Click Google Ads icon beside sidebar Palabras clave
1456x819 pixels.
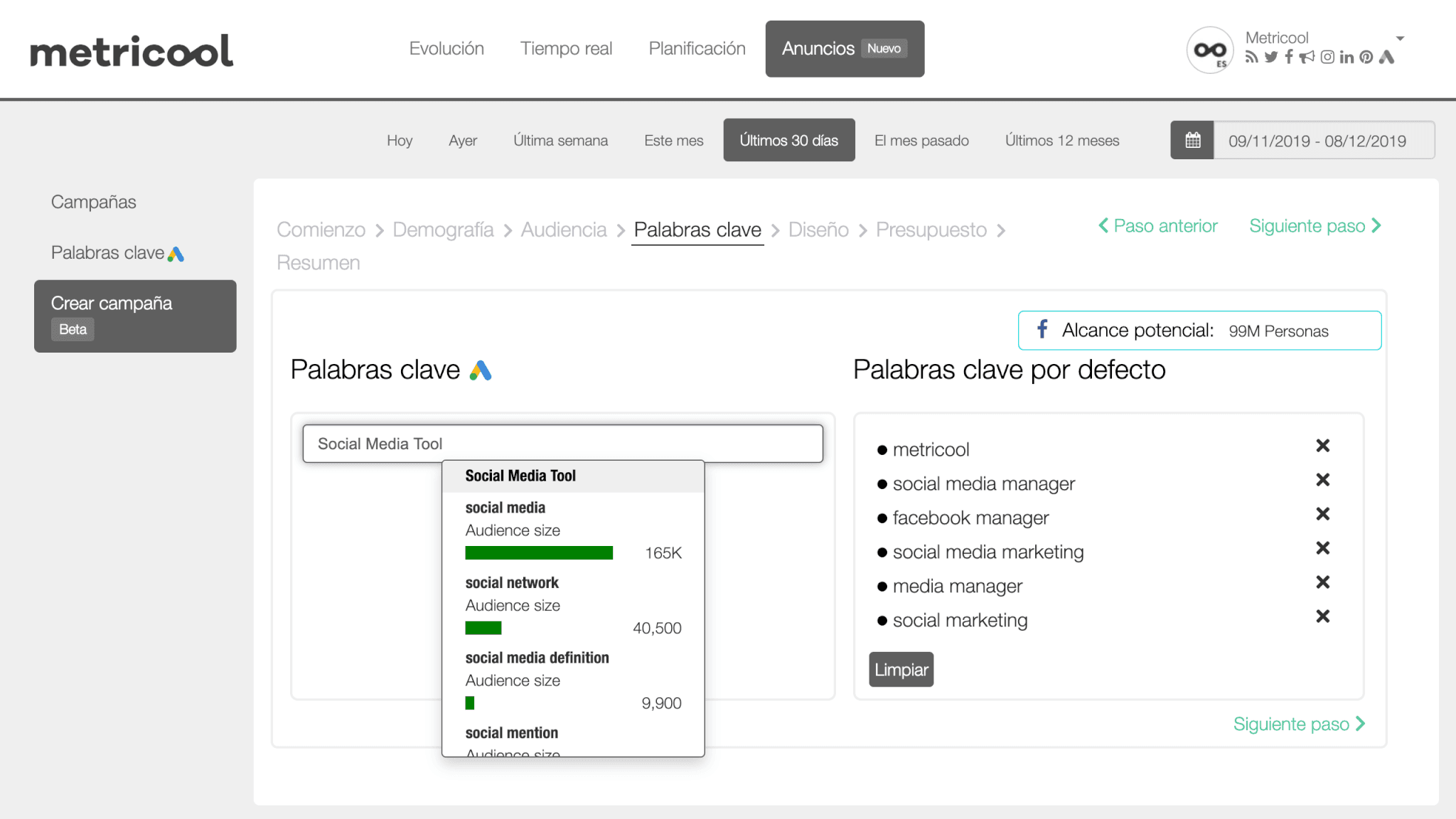pyautogui.click(x=176, y=254)
